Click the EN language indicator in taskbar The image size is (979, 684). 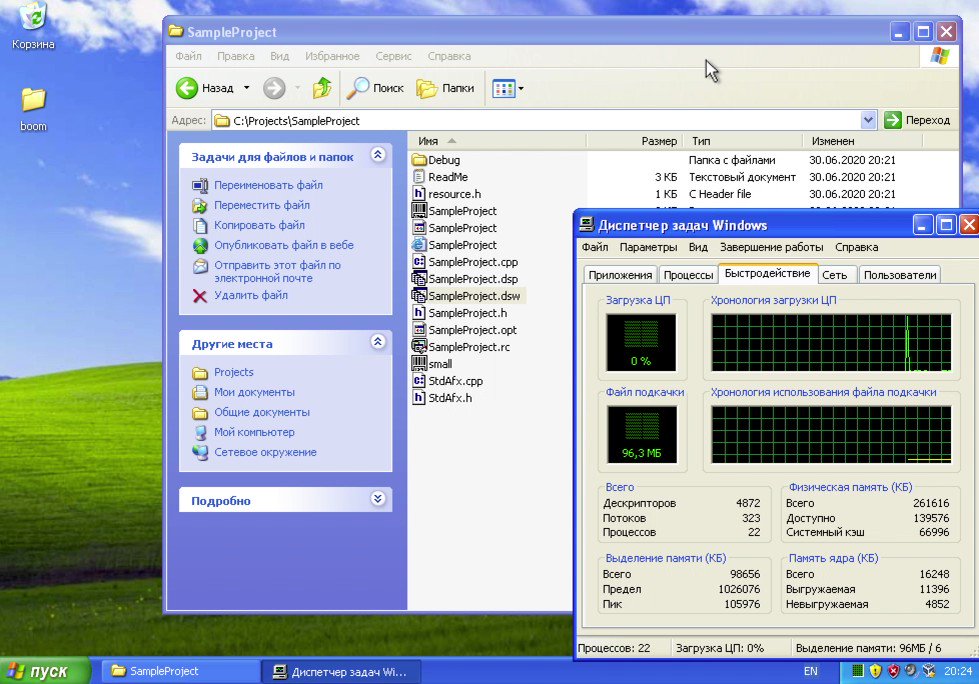pos(810,672)
